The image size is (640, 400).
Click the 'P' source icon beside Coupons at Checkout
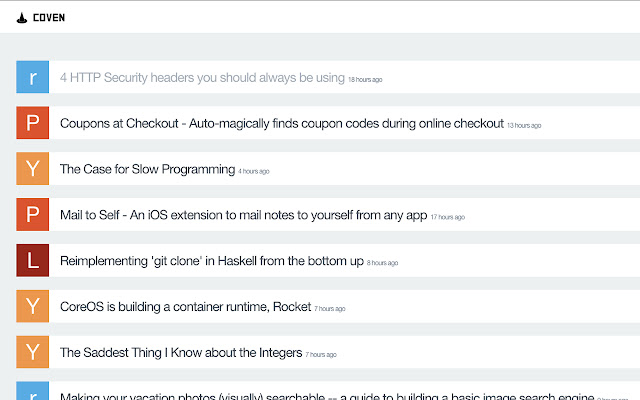[x=33, y=123]
